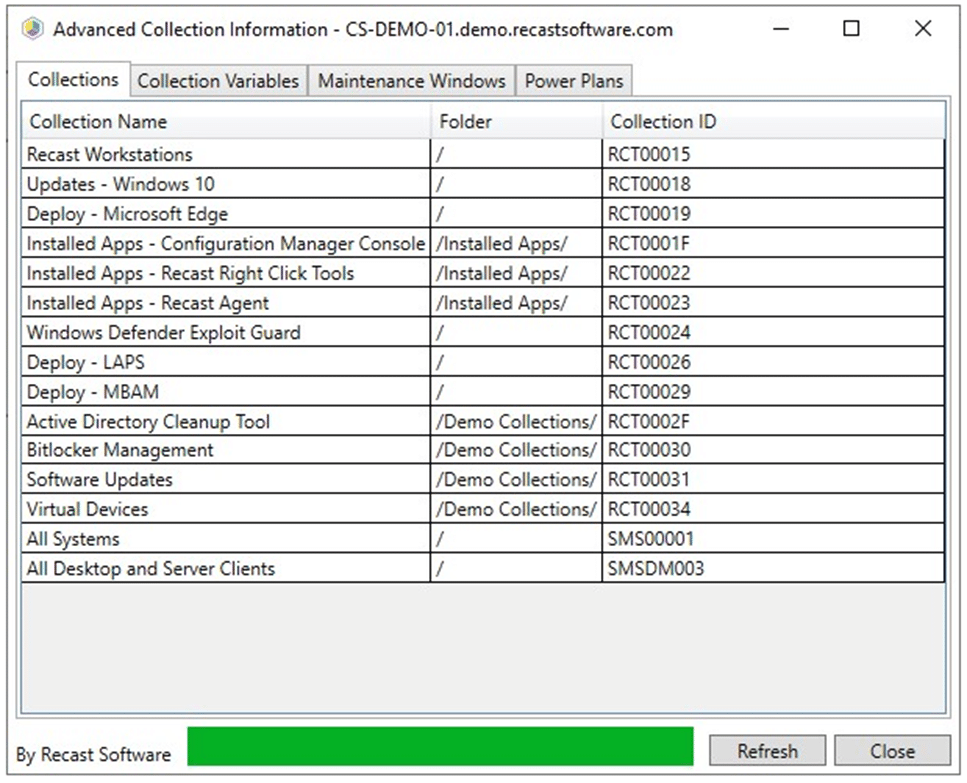Select the Collections tab
This screenshot has width=967, height=783.
73,78
